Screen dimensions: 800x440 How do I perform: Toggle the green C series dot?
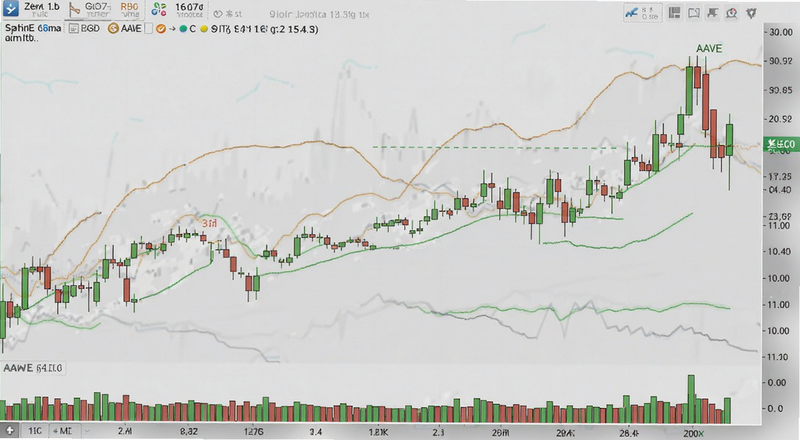pos(183,30)
